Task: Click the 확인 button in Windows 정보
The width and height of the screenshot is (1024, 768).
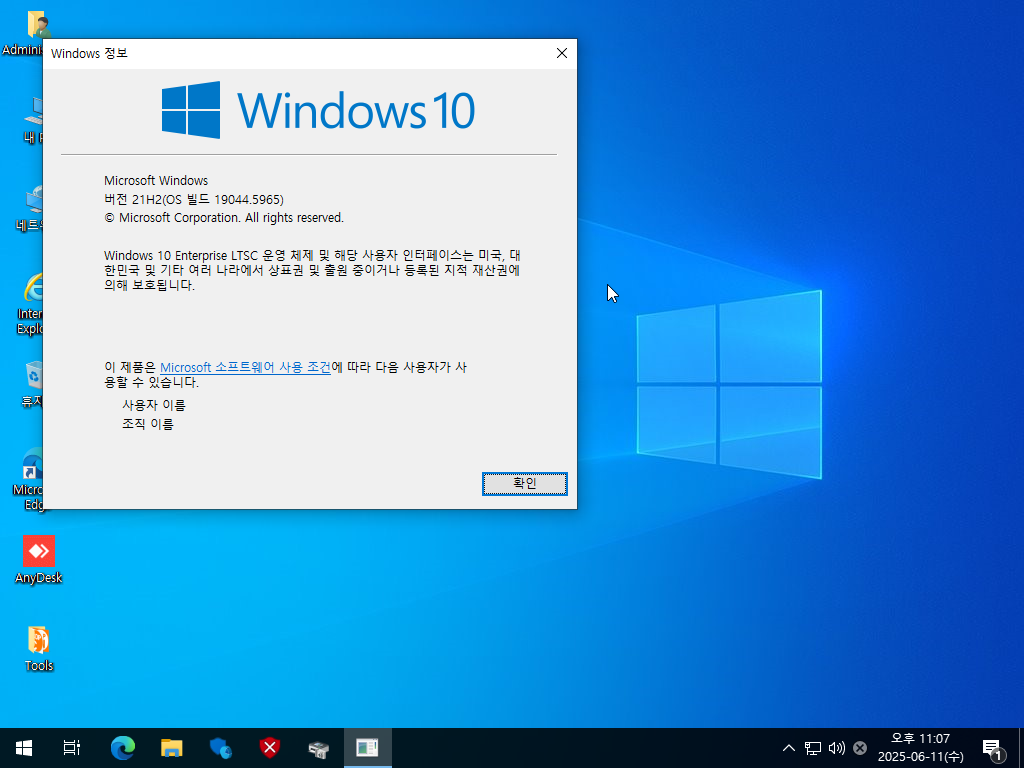Action: (x=524, y=484)
